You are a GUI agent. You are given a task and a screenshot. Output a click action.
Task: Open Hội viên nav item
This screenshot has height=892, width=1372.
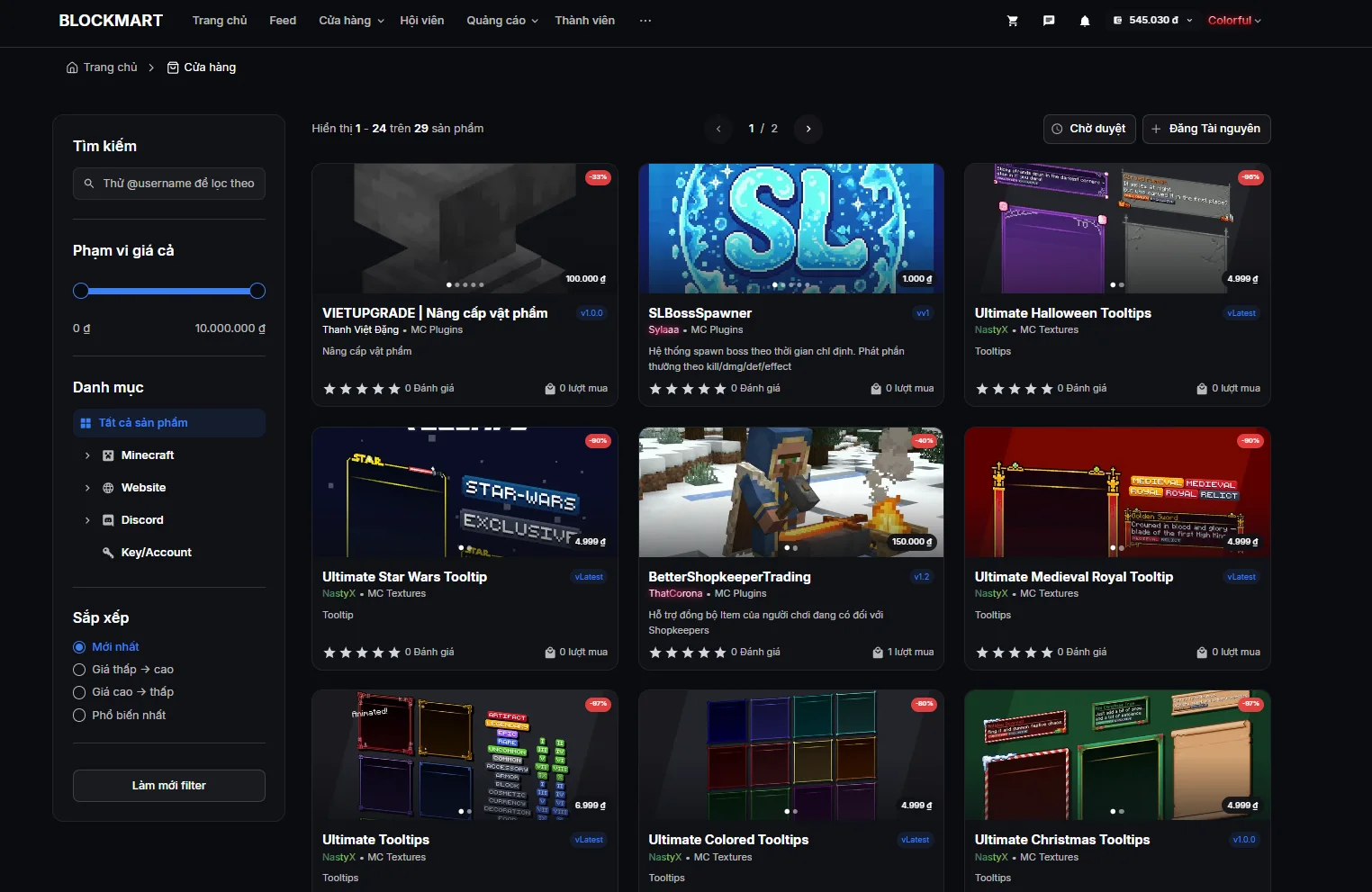pos(422,21)
